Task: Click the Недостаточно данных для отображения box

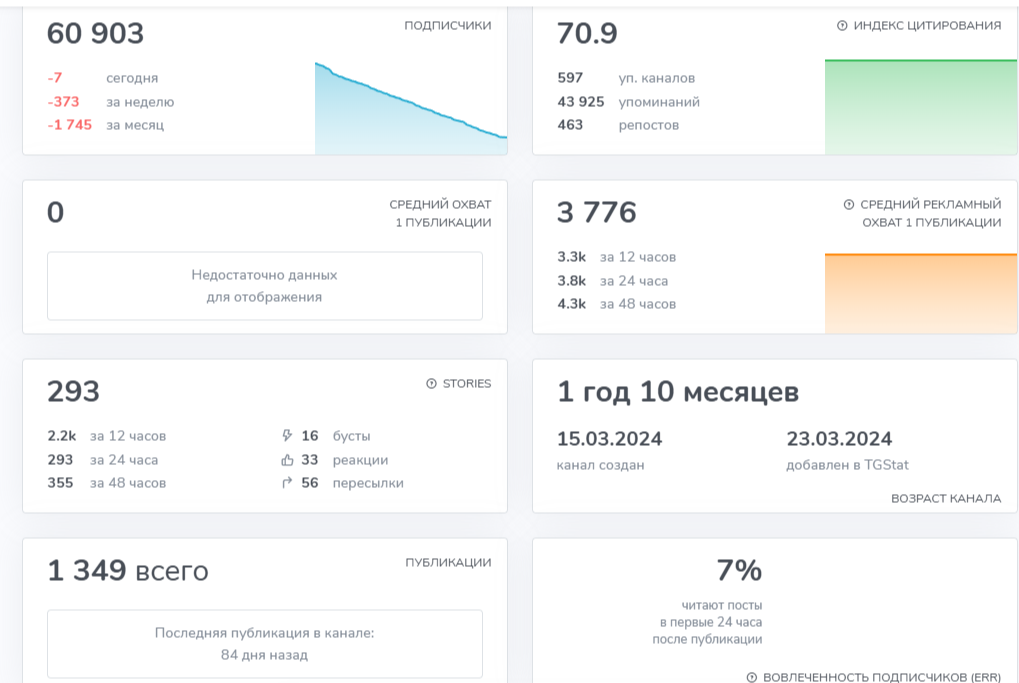Action: [265, 286]
